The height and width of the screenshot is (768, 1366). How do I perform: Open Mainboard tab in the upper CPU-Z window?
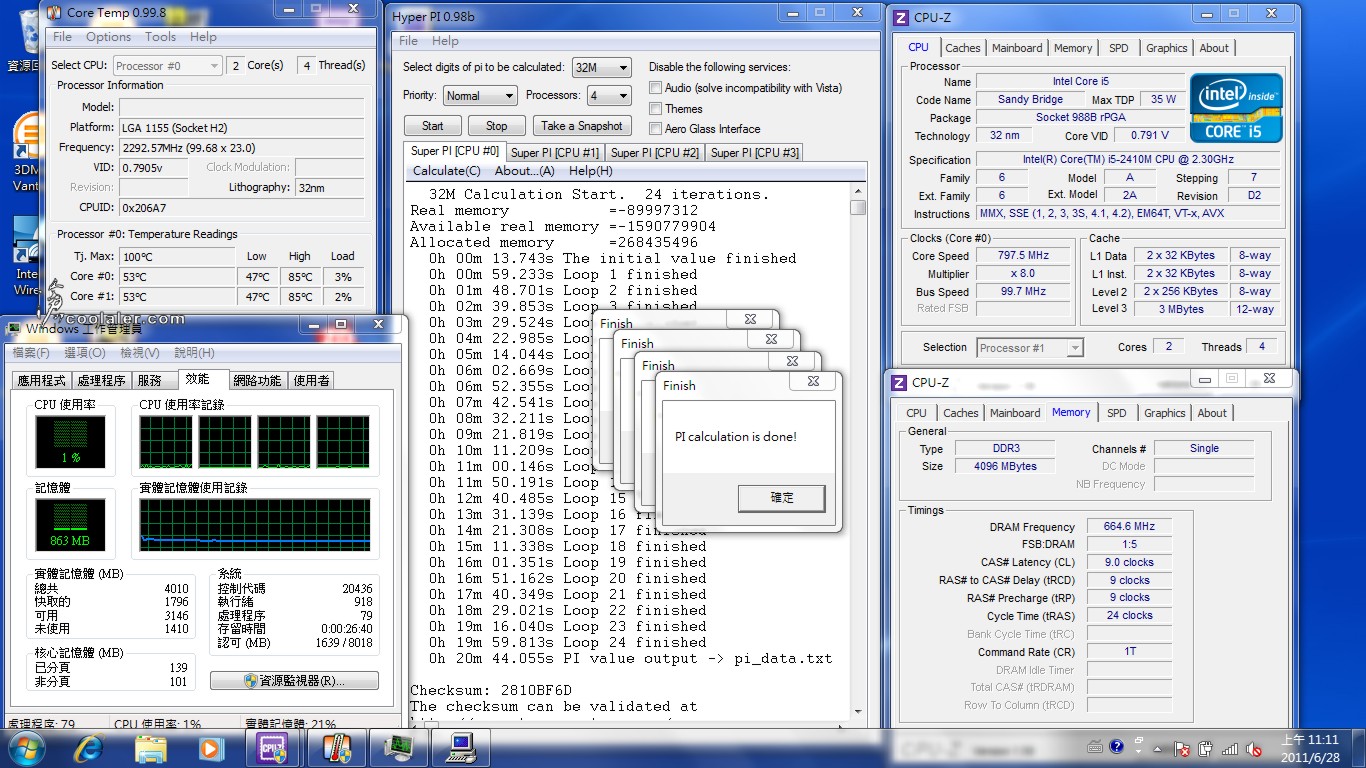(1017, 48)
